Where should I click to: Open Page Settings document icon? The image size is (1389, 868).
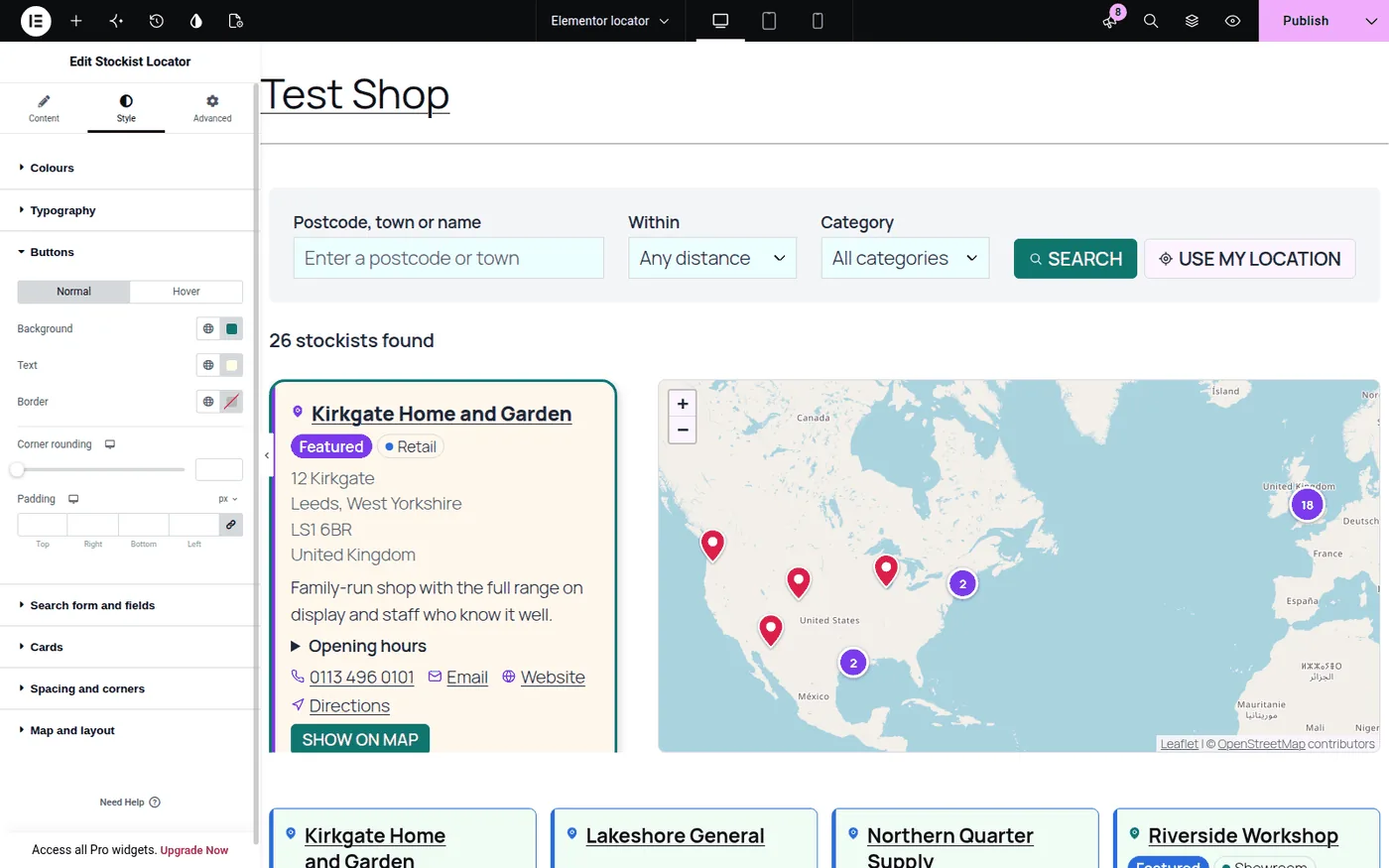(x=235, y=21)
